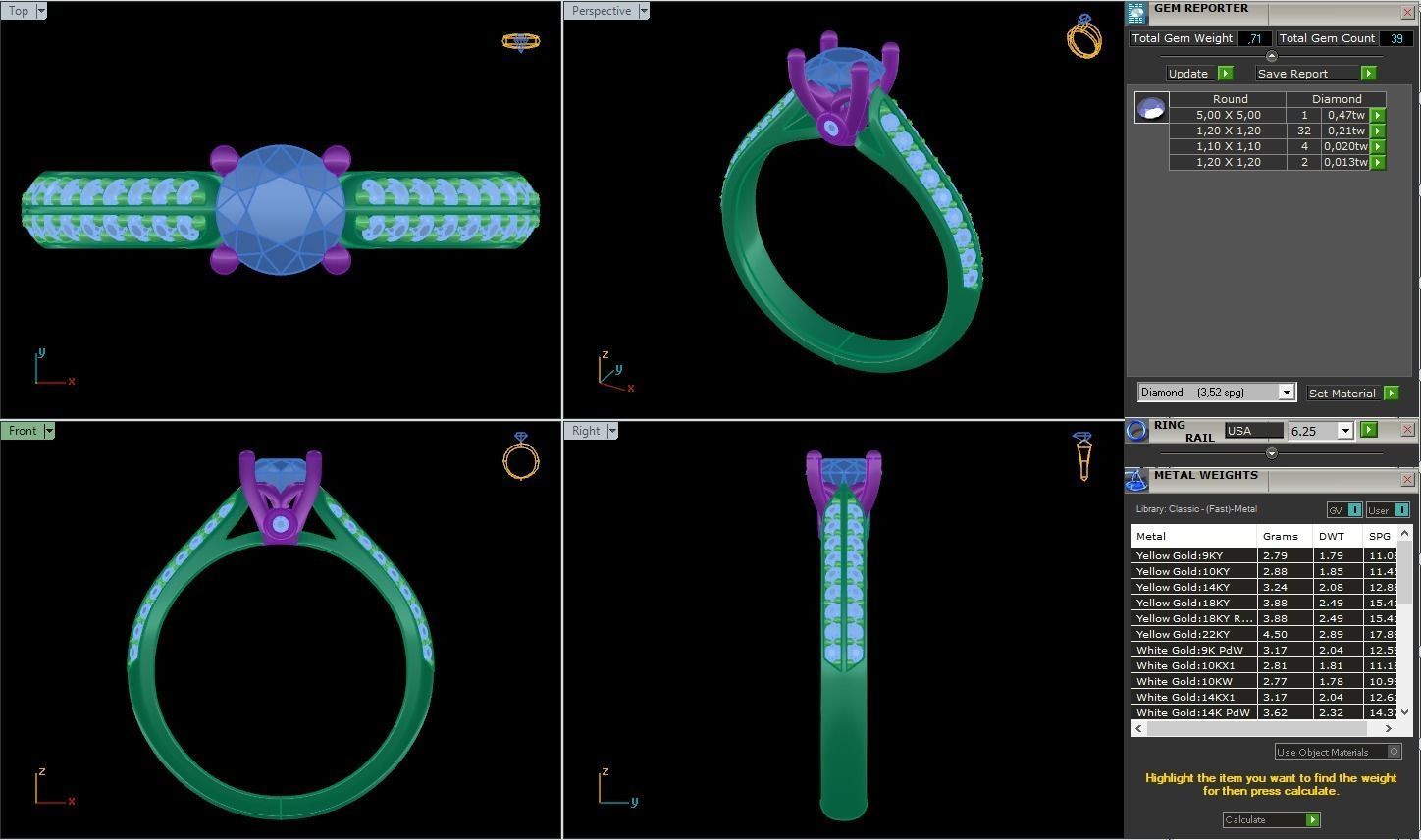The width and height of the screenshot is (1421, 840).
Task: Close the Ring Rail panel
Action: 1407,430
